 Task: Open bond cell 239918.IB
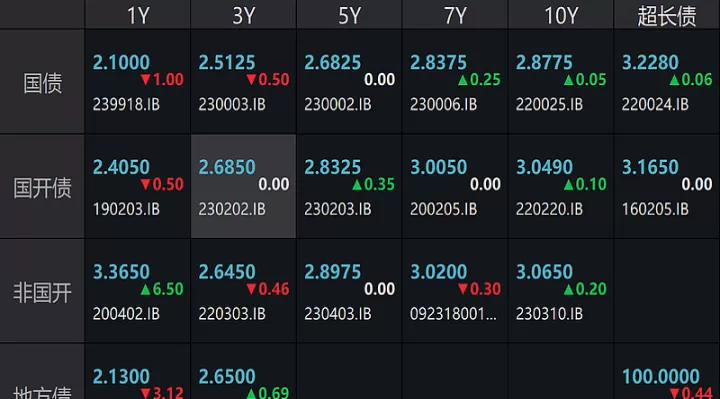click(138, 82)
